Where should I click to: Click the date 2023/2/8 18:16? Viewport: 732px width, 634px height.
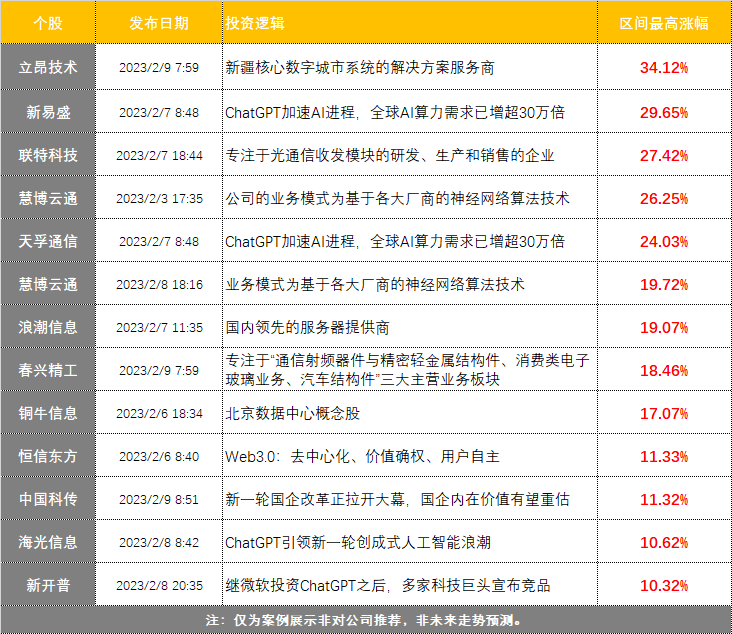coord(159,284)
